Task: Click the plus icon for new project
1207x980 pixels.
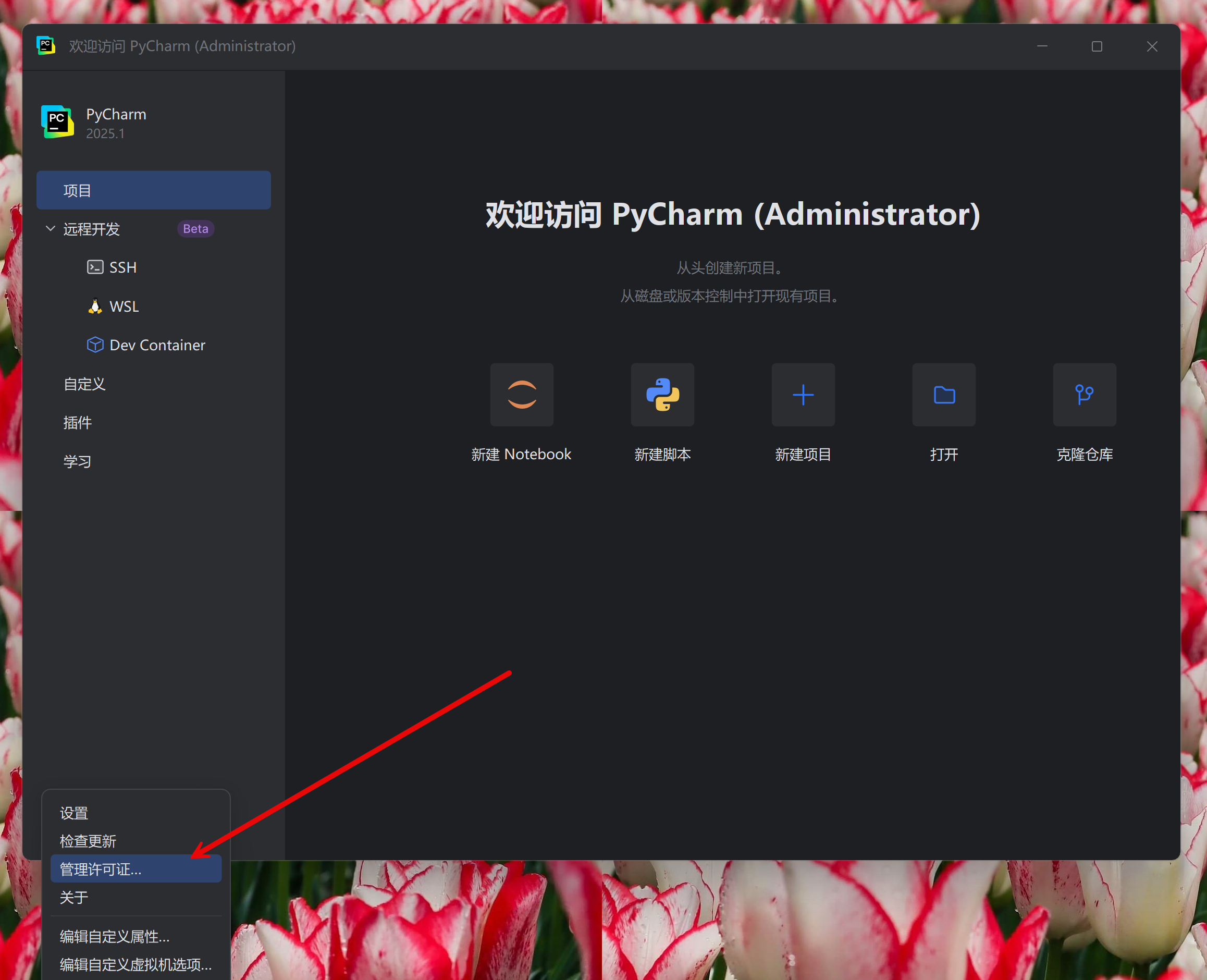Action: (x=803, y=395)
